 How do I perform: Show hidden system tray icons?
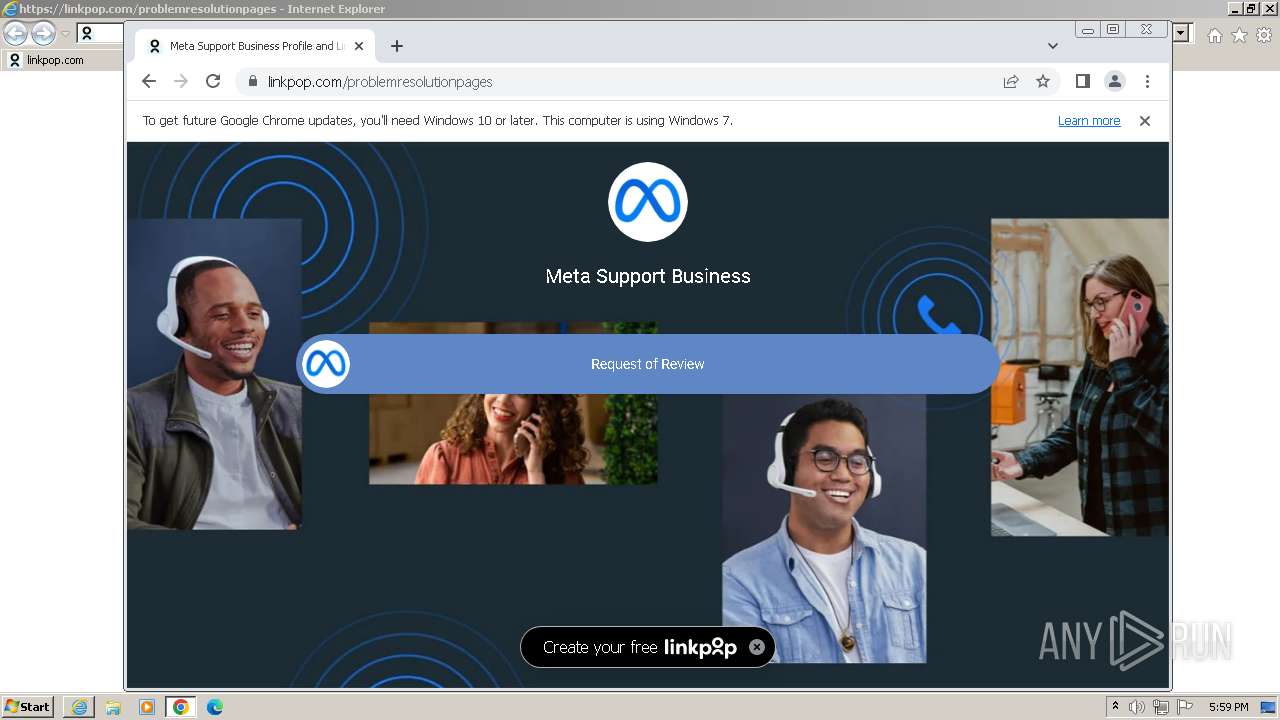1116,707
